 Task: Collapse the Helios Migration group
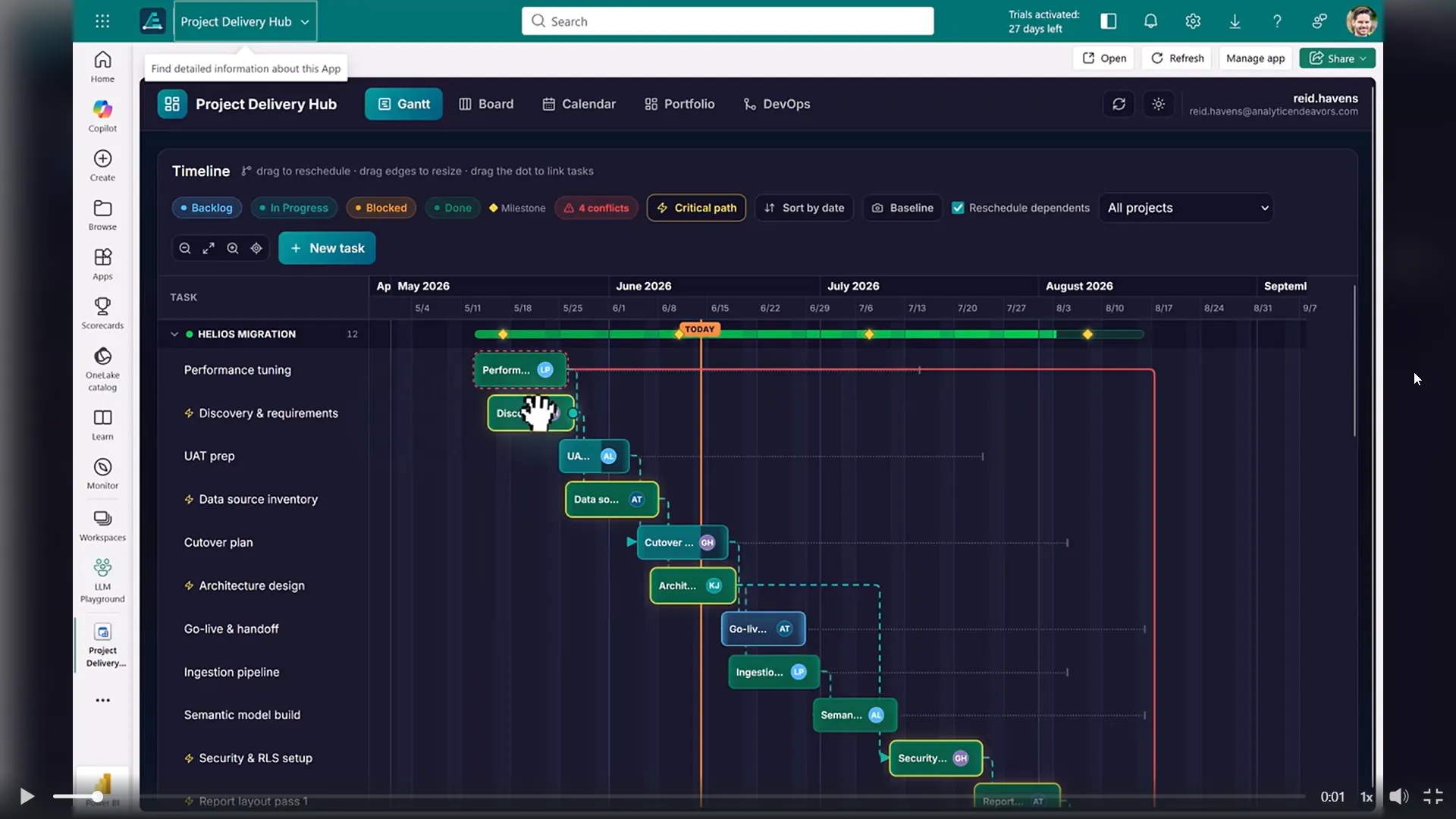(x=174, y=334)
